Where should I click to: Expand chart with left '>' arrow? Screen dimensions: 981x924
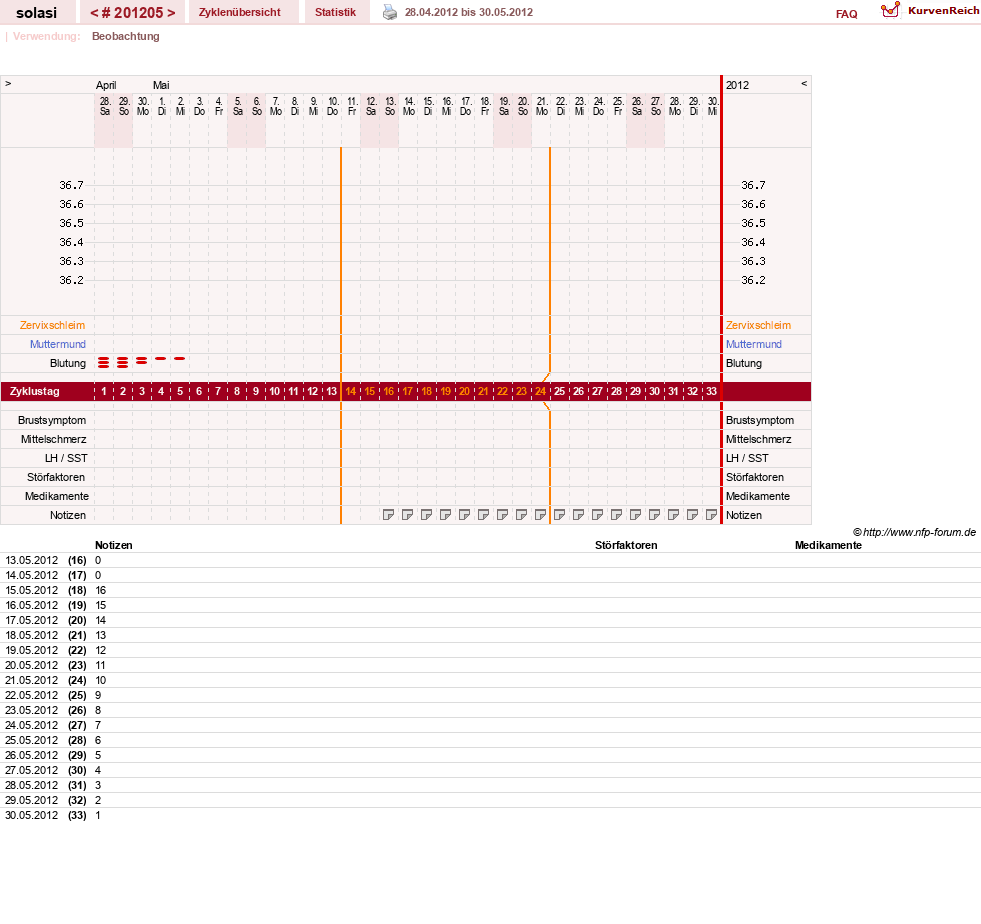tap(8, 83)
